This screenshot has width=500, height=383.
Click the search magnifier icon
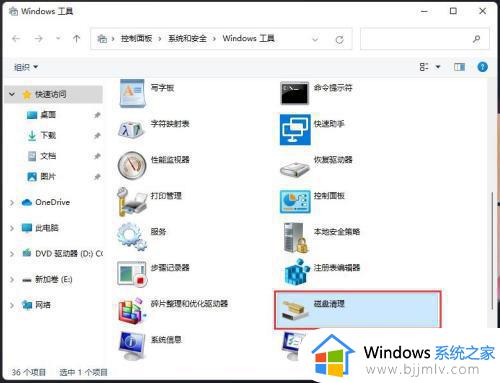pos(477,39)
